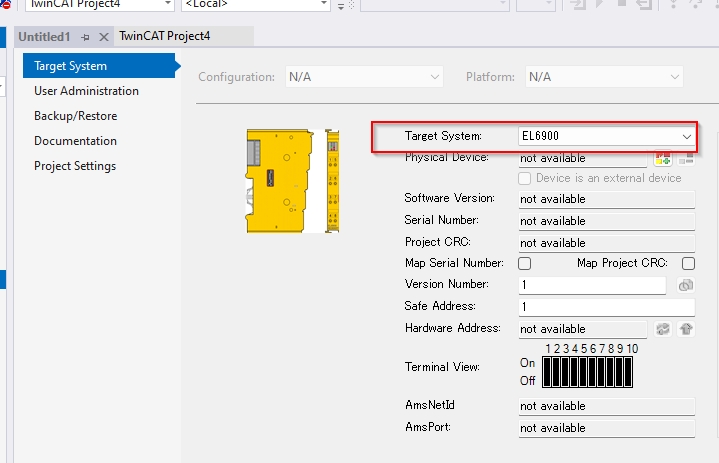Image resolution: width=719 pixels, height=463 pixels.
Task: Open the Target System dropdown showing EL6900
Action: pos(606,136)
